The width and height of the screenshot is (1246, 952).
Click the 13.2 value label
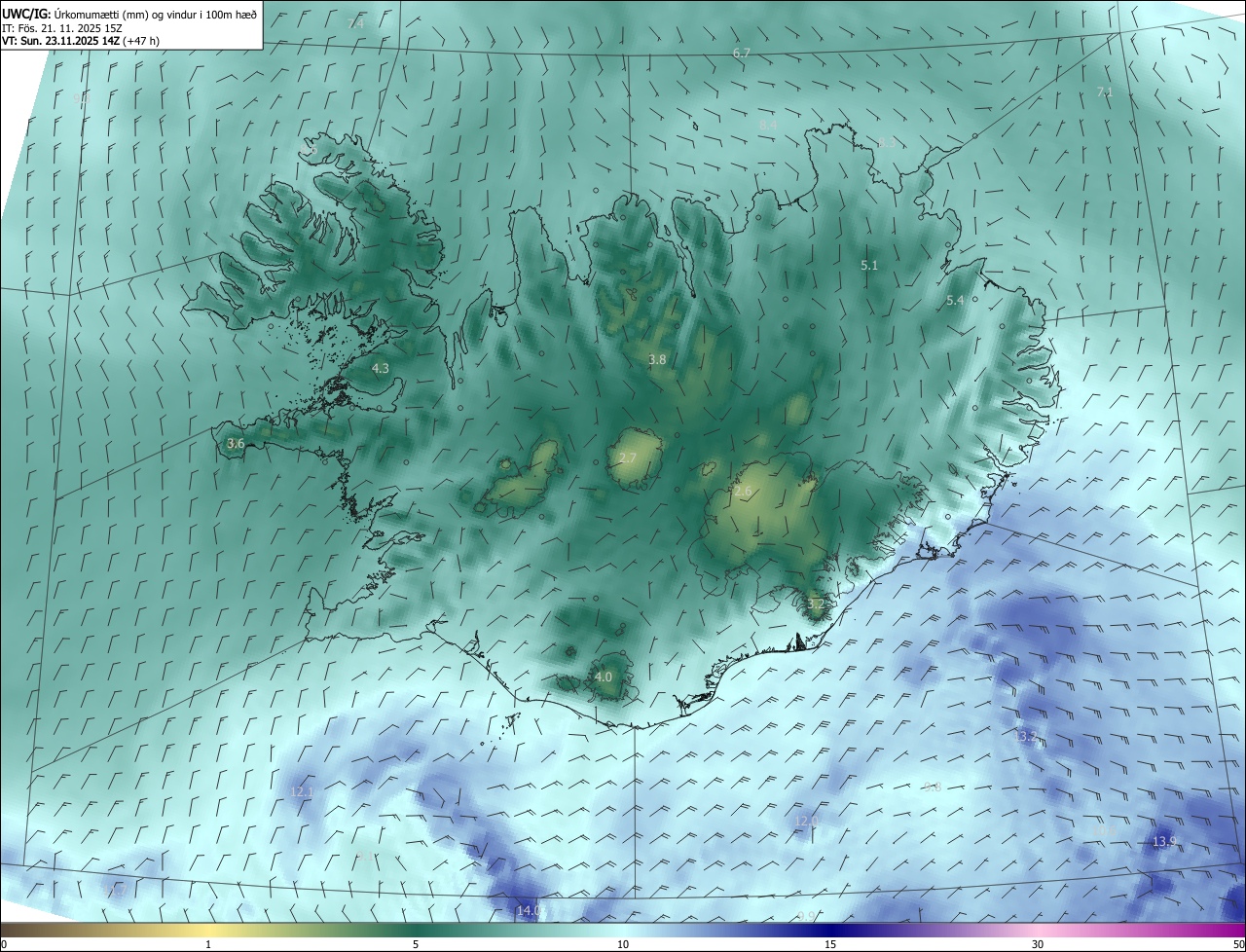click(1026, 738)
